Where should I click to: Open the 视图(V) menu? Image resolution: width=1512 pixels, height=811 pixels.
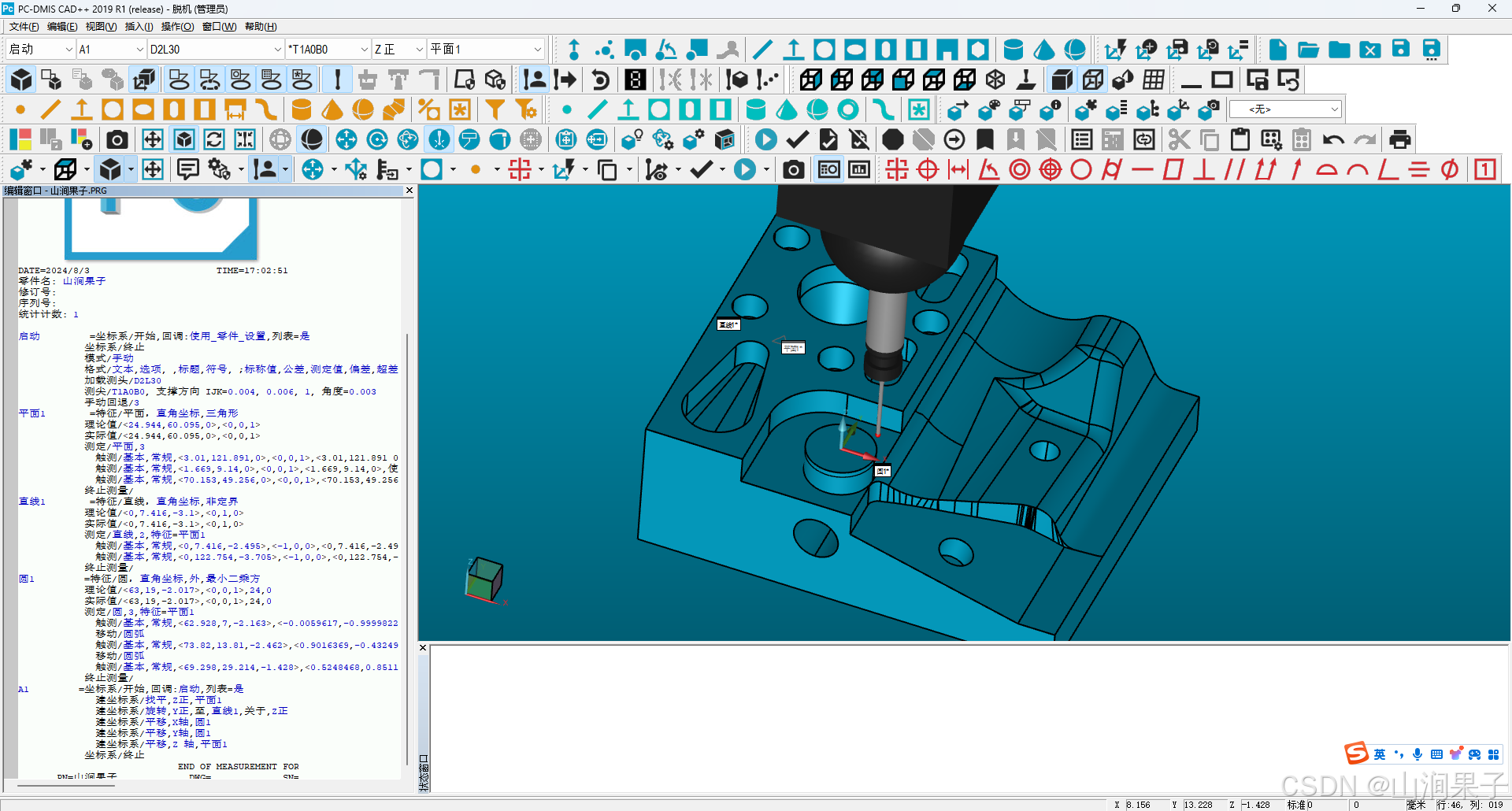(101, 27)
